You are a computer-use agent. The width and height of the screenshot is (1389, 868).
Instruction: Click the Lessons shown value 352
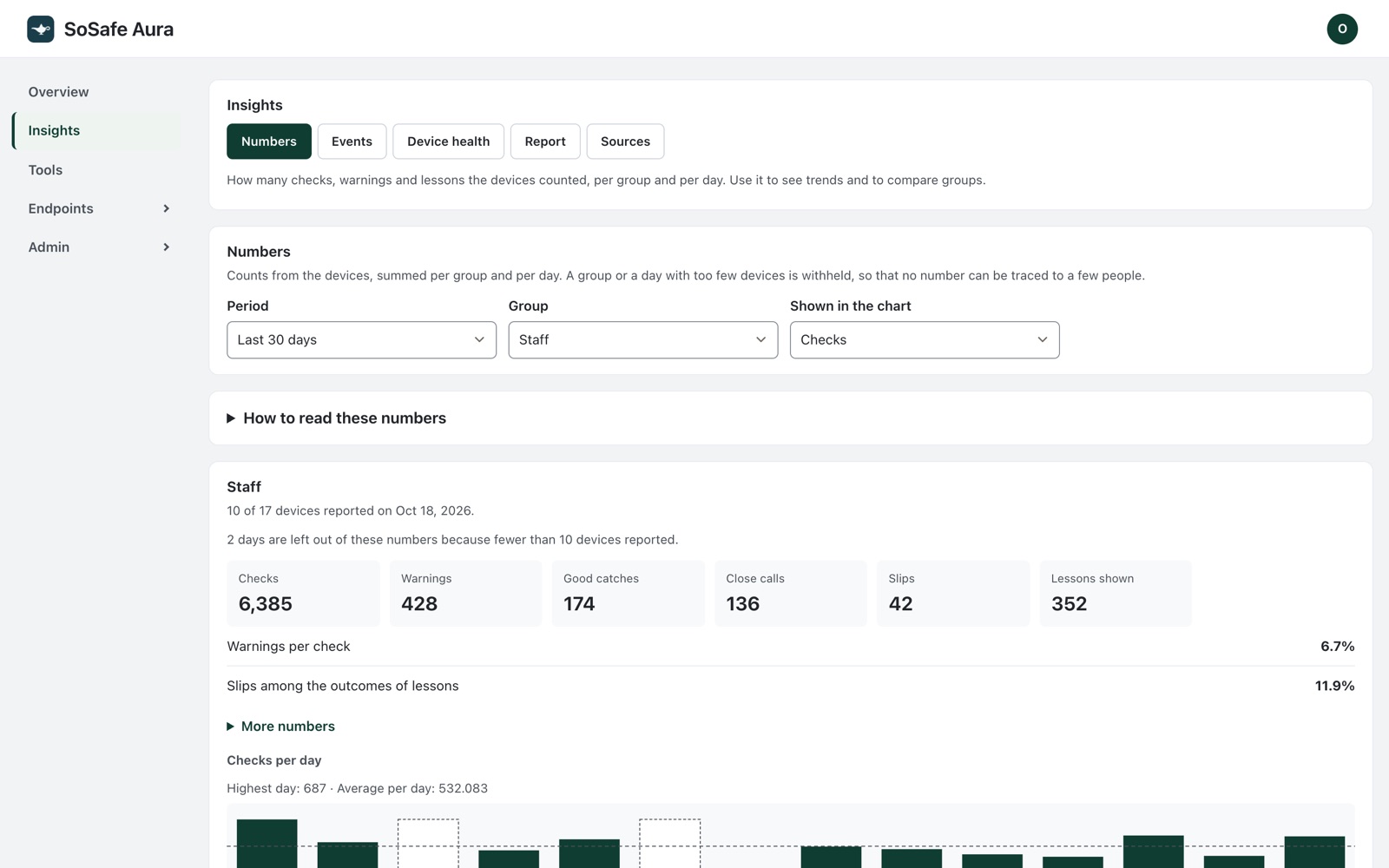coord(1070,604)
